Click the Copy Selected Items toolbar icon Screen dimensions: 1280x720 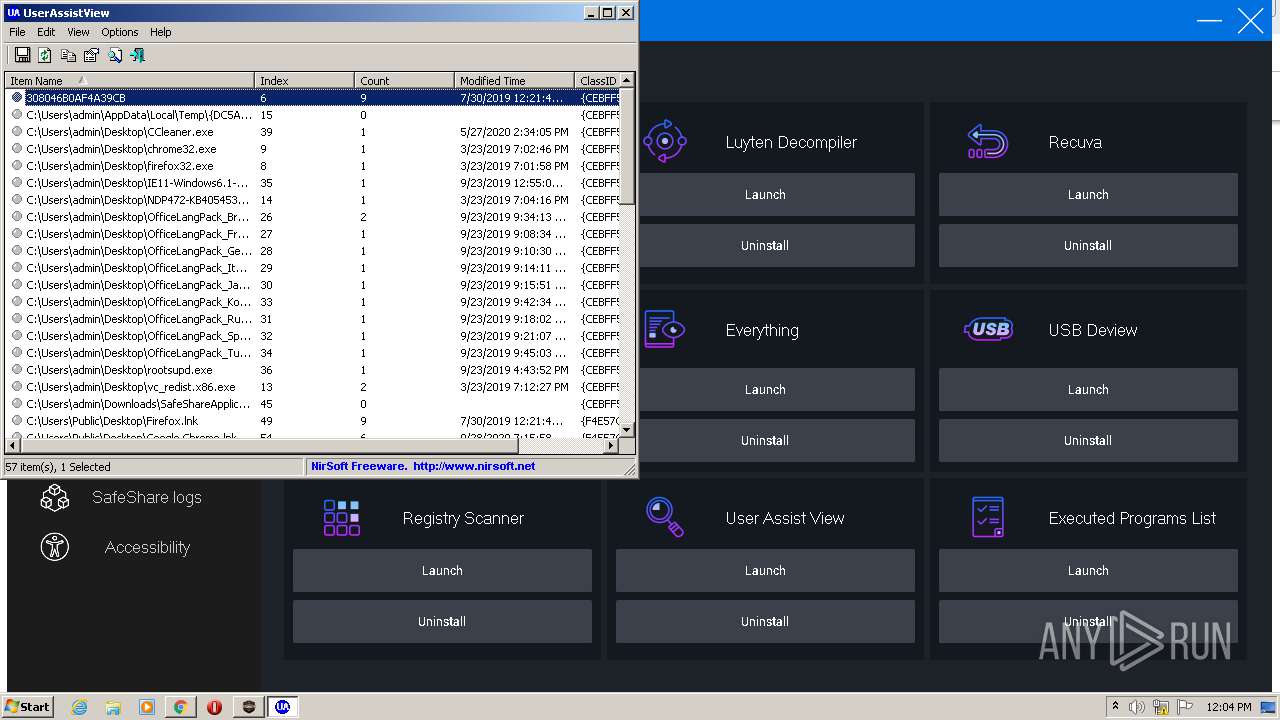coord(68,55)
